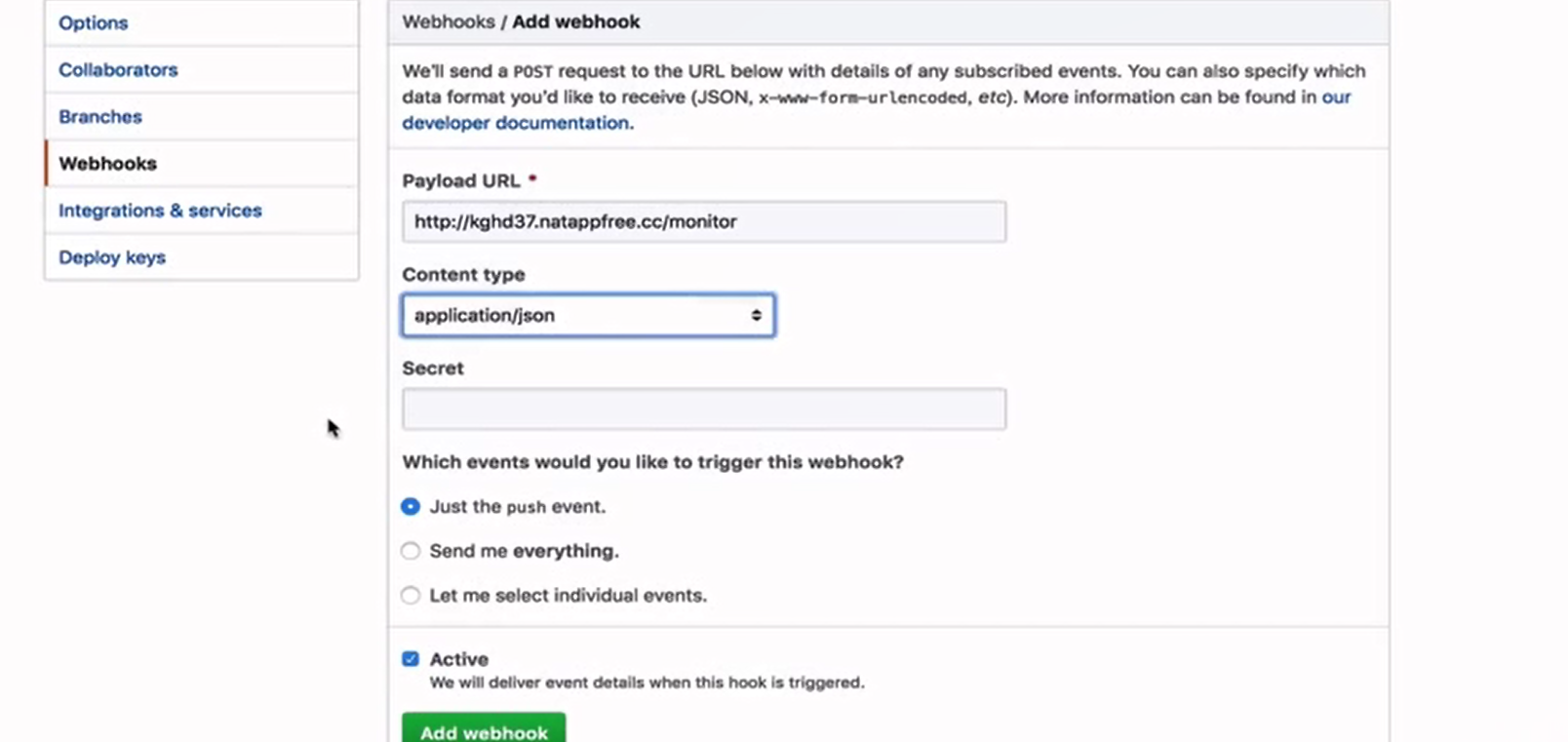1568x742 pixels.
Task: Focus the Secret input field
Action: click(704, 409)
